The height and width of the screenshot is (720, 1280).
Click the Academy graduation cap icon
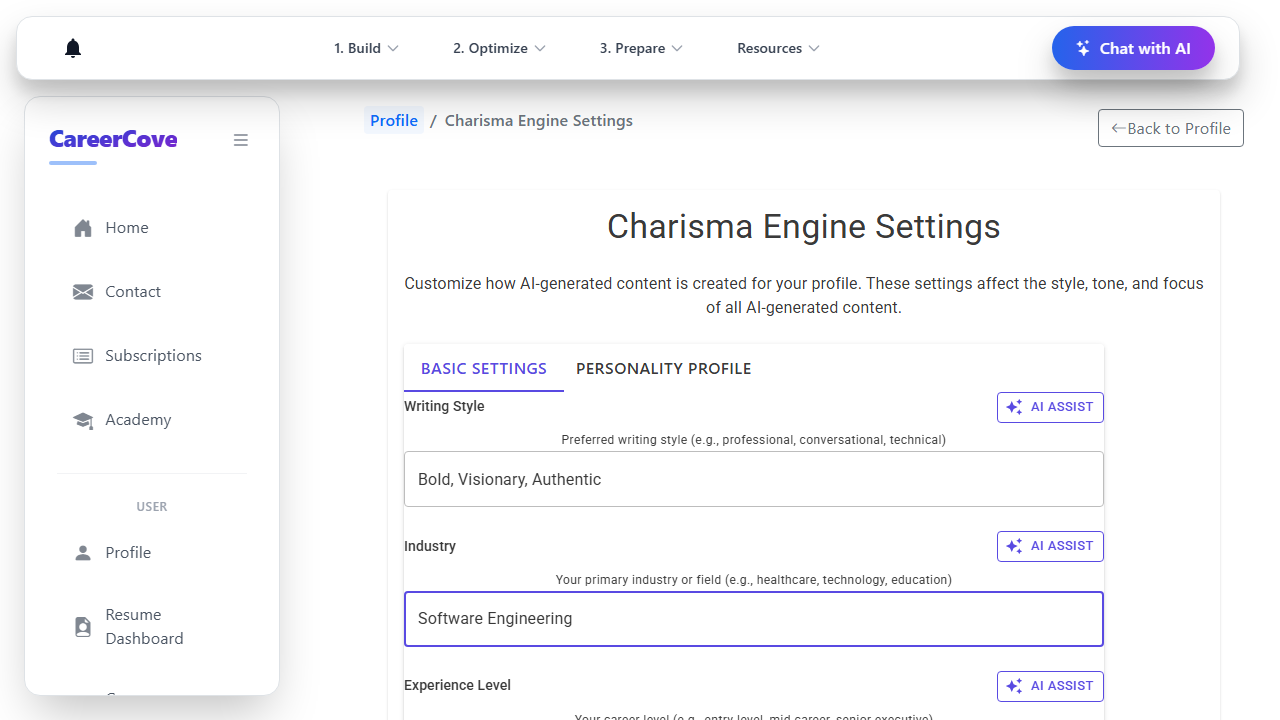pyautogui.click(x=83, y=420)
